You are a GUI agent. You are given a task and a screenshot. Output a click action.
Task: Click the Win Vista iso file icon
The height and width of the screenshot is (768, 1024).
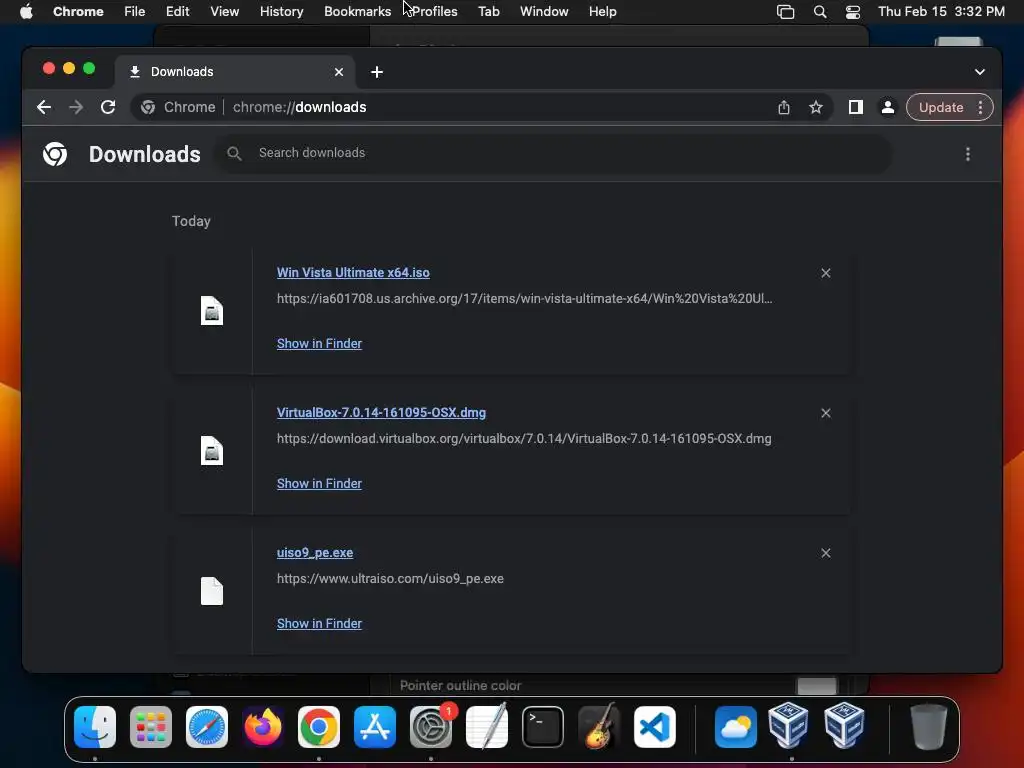212,310
